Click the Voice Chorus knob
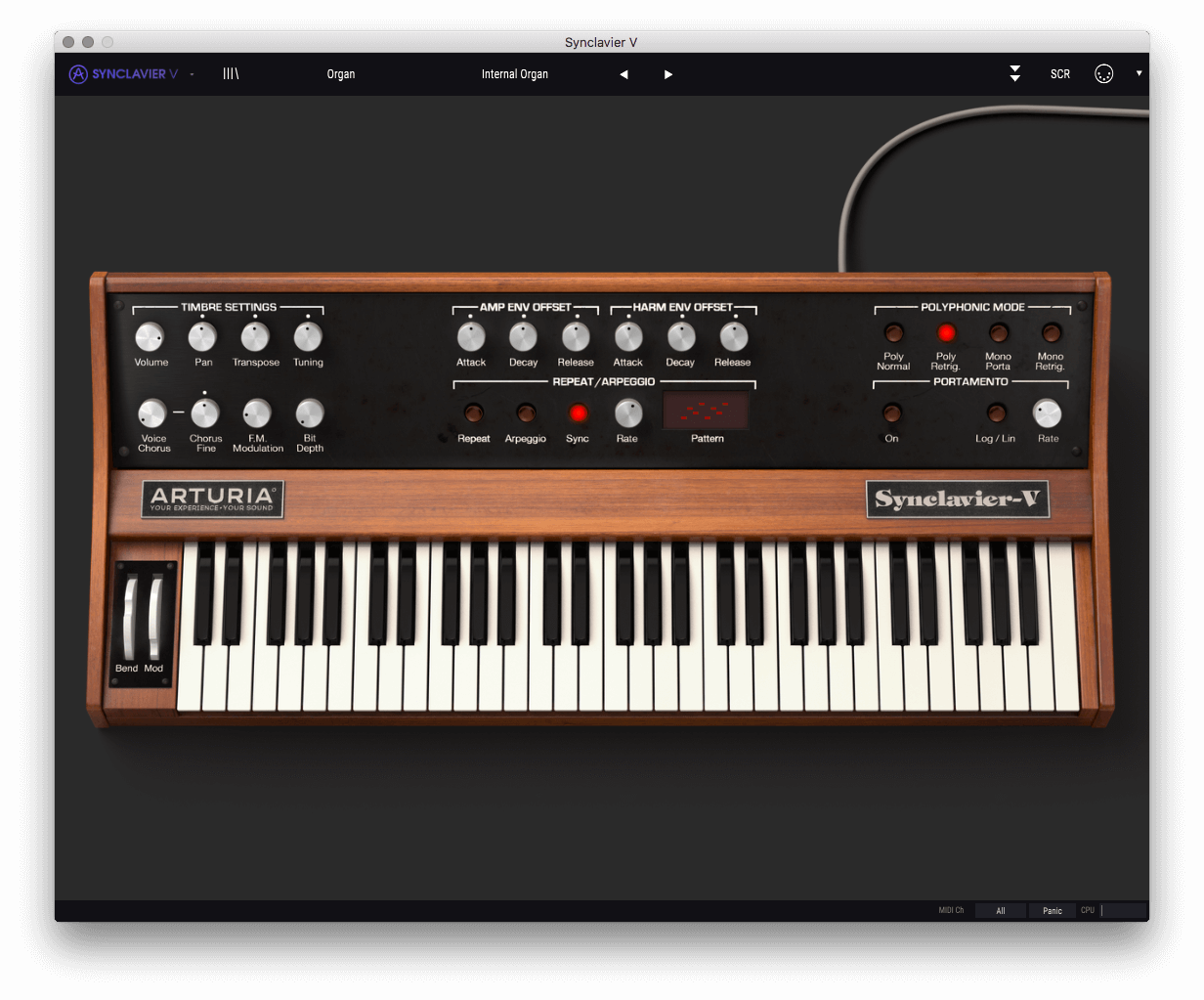 coord(152,413)
